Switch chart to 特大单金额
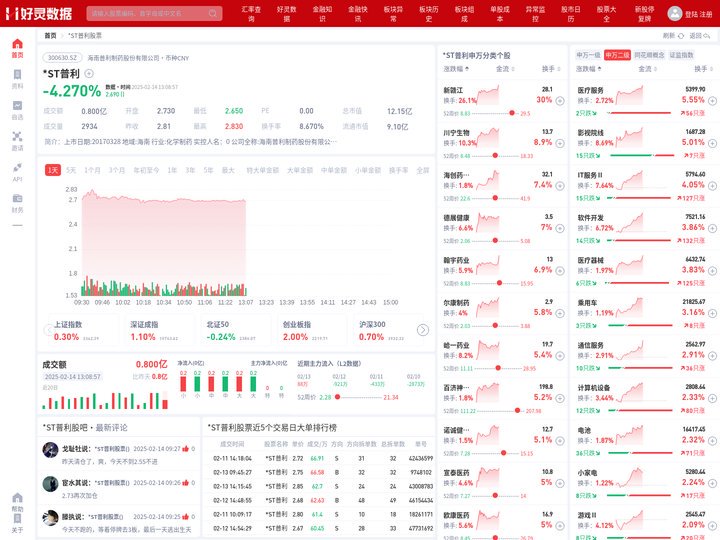This screenshot has width=720, height=540. click(x=263, y=170)
